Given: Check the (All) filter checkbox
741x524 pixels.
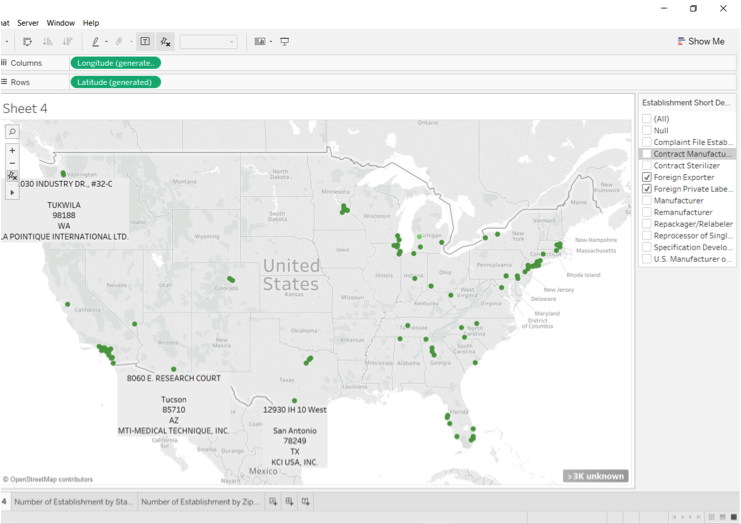Looking at the screenshot, I should click(647, 119).
